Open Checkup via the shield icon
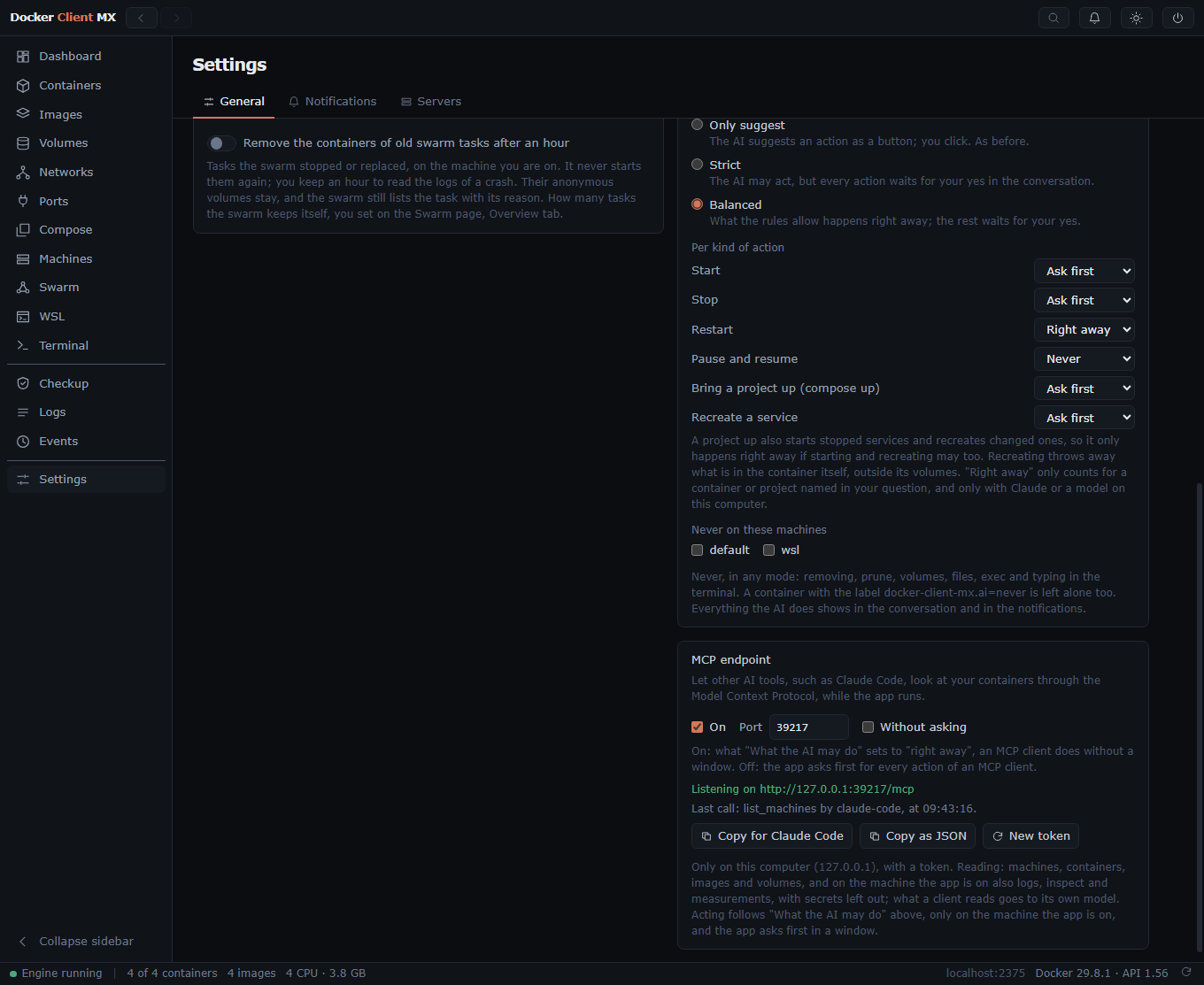The height and width of the screenshot is (985, 1204). 23,383
